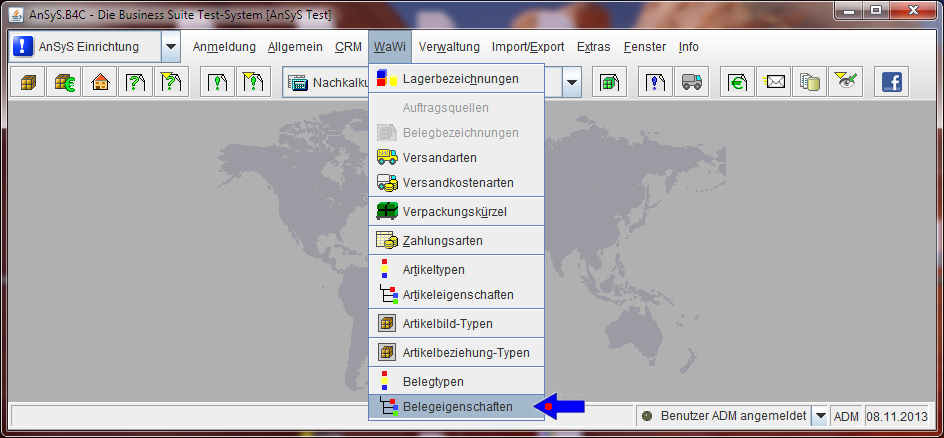This screenshot has height=438, width=944.
Task: Click the stacked coins toolbar icon
Action: point(810,83)
